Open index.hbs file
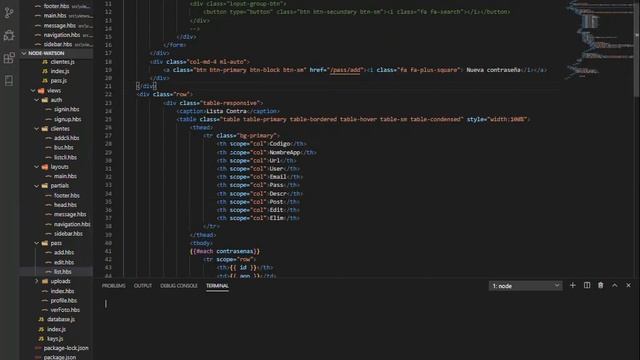The width and height of the screenshot is (640, 360). (x=62, y=291)
